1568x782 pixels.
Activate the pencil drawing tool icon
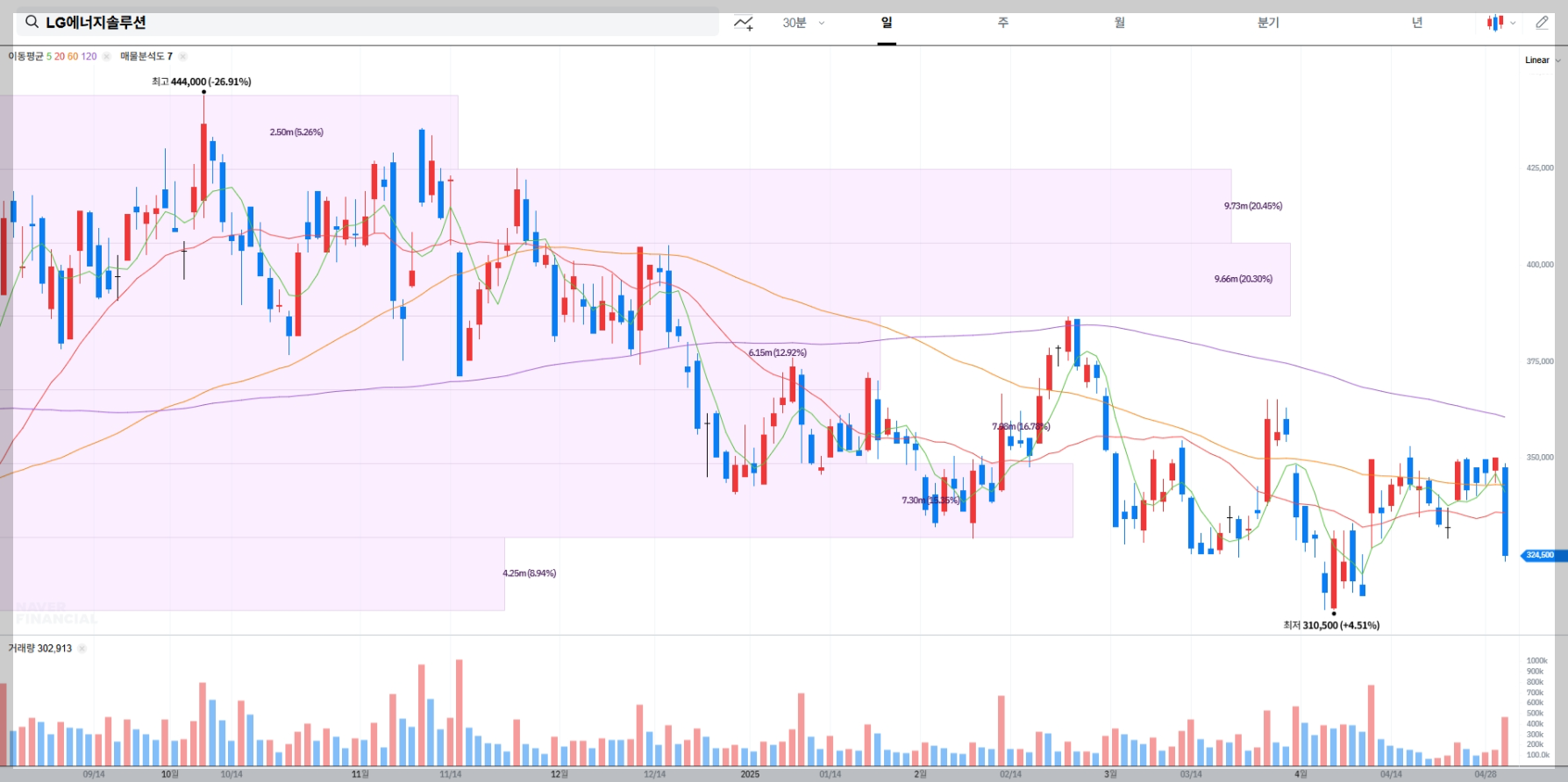pos(1542,23)
